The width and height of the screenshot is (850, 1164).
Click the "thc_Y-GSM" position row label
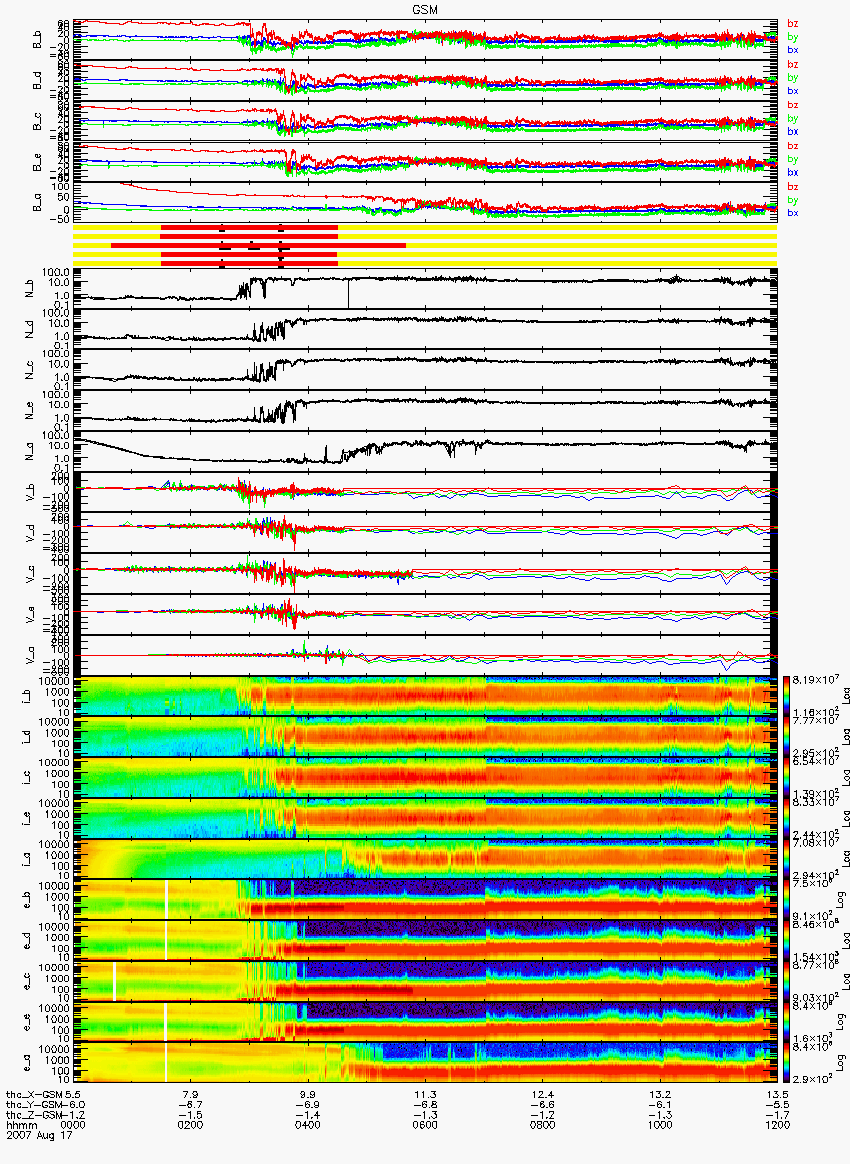point(34,1105)
